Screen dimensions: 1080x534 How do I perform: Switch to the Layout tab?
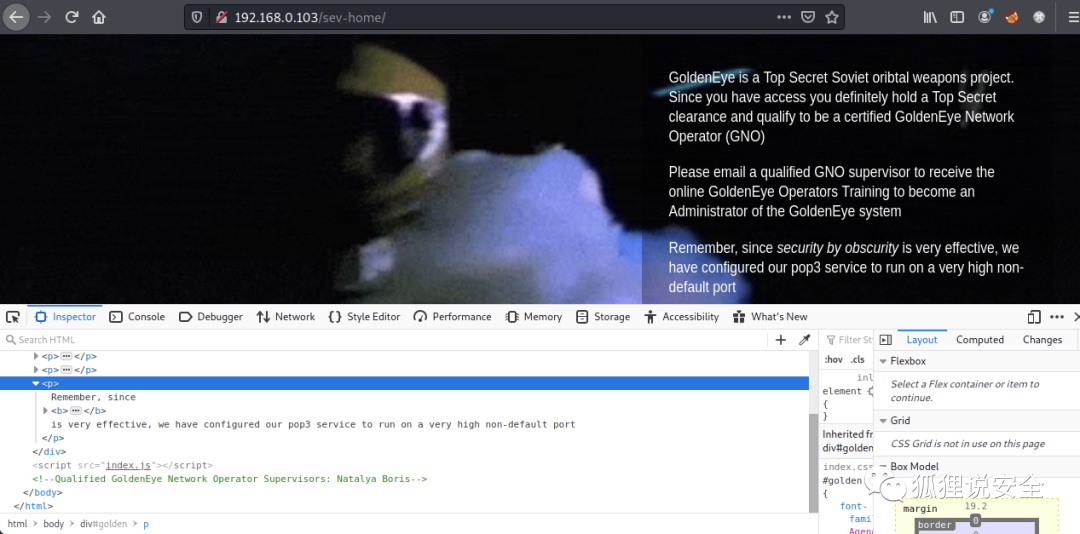pos(922,340)
